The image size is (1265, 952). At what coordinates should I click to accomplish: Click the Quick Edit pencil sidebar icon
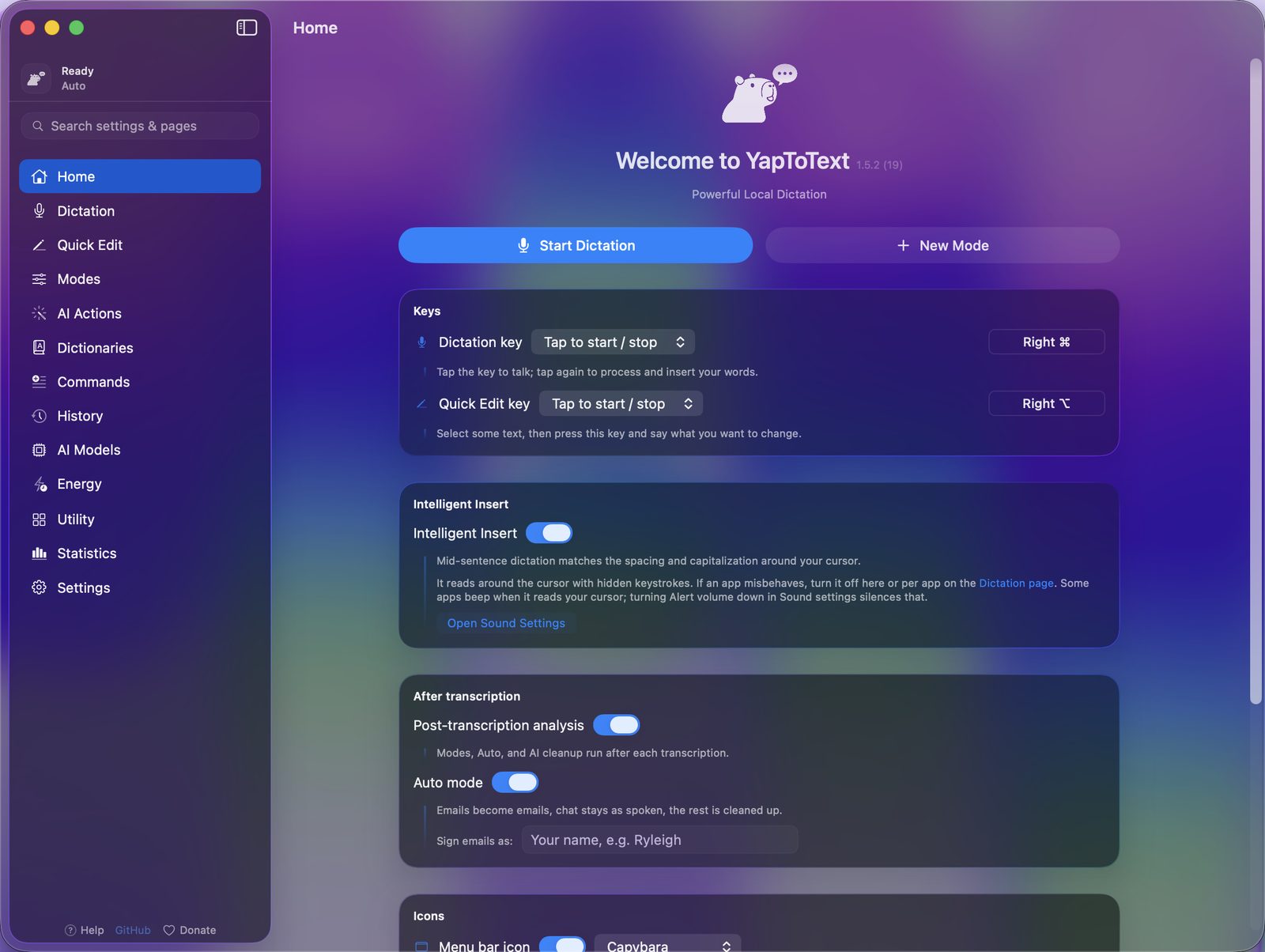click(x=39, y=245)
